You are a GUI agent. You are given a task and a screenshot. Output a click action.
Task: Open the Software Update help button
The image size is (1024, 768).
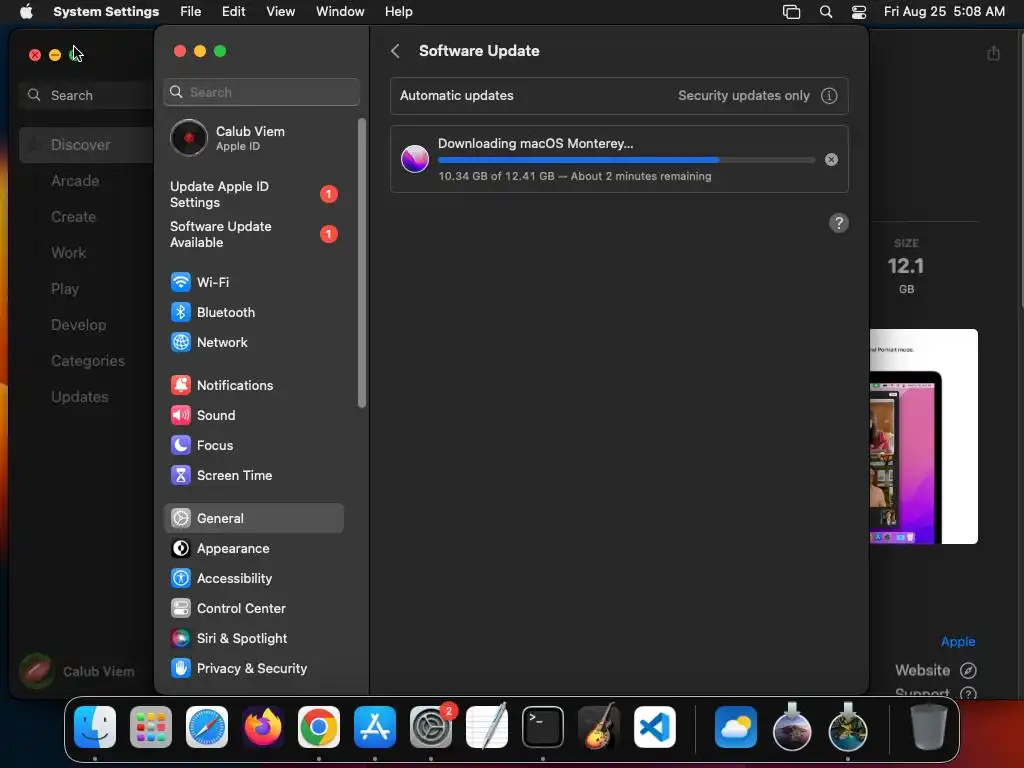839,223
